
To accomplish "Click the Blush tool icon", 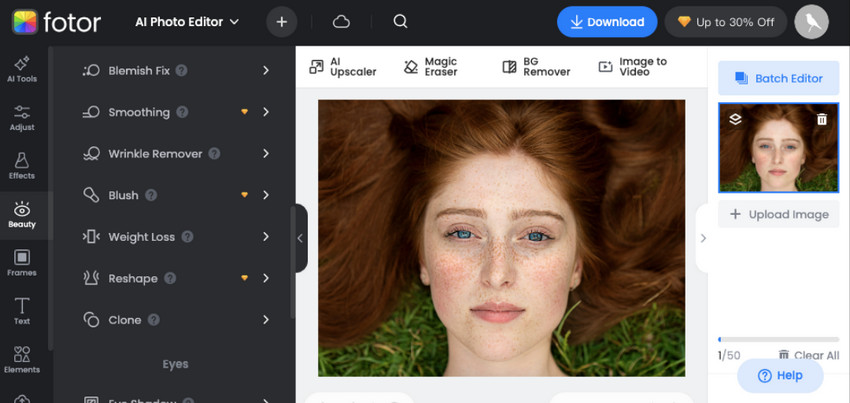I will tap(91, 195).
